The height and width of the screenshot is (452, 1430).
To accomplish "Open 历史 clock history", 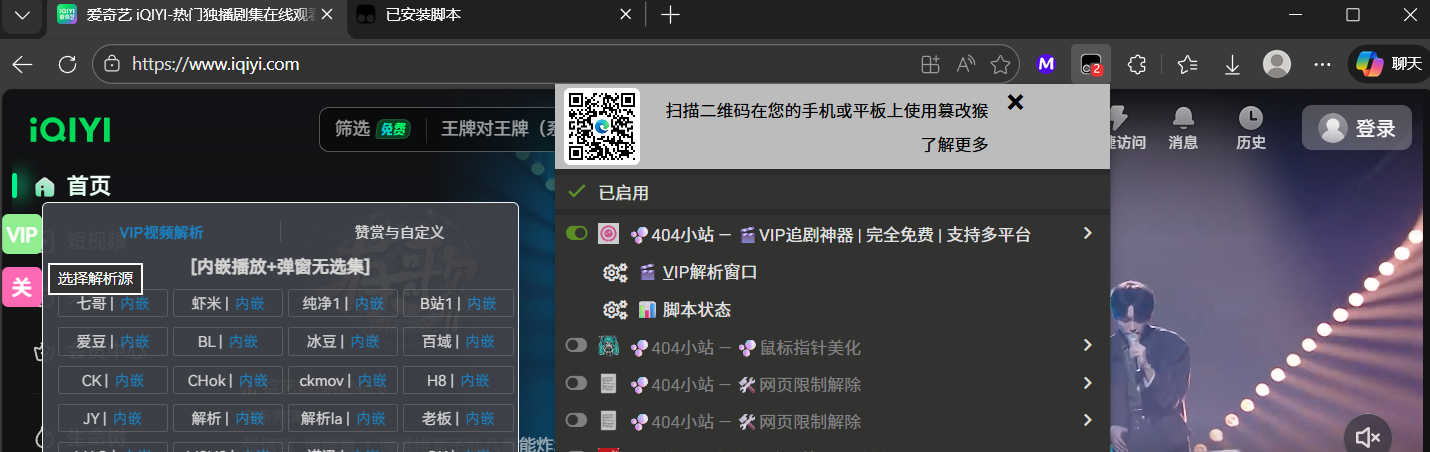I will [1251, 128].
